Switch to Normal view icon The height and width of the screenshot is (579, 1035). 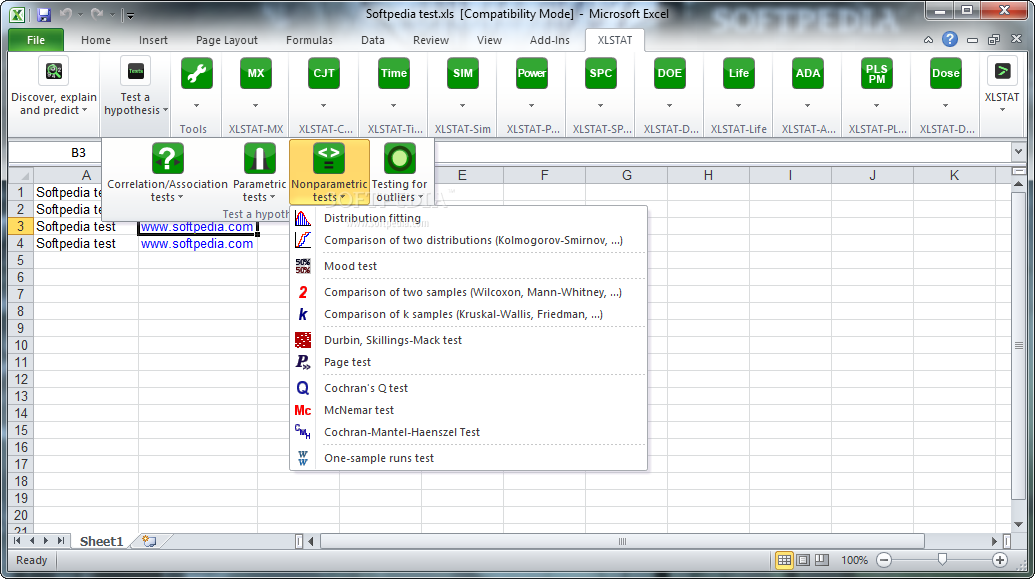pos(784,561)
